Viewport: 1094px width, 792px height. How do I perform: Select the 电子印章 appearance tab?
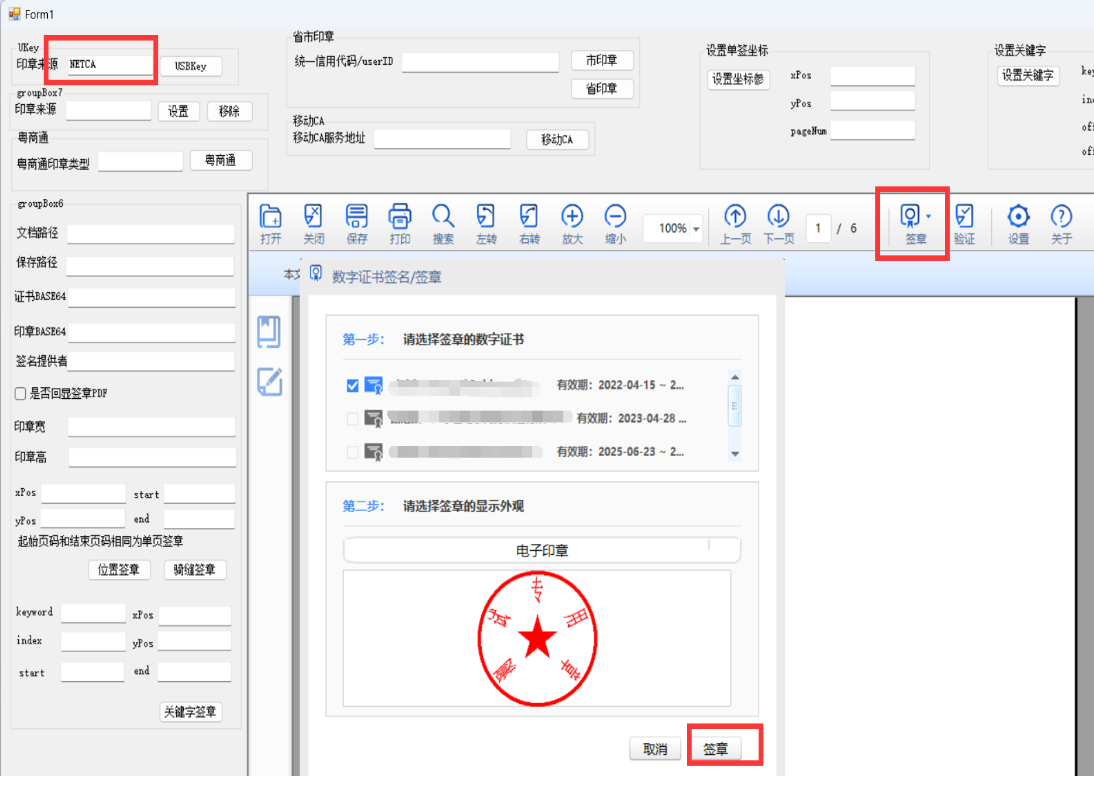tap(542, 550)
